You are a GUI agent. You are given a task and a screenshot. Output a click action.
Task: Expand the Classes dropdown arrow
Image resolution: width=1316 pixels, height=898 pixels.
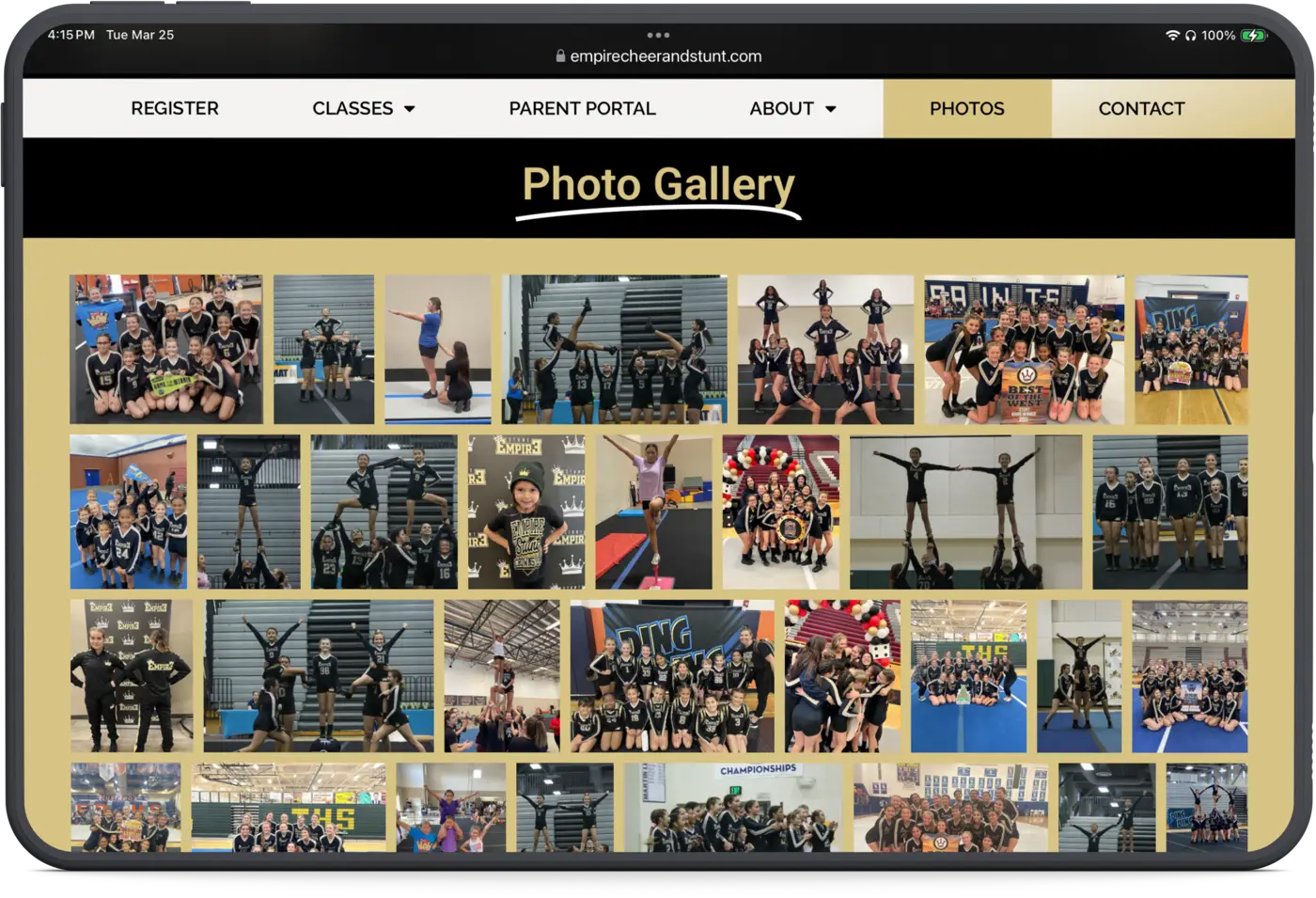(x=410, y=109)
